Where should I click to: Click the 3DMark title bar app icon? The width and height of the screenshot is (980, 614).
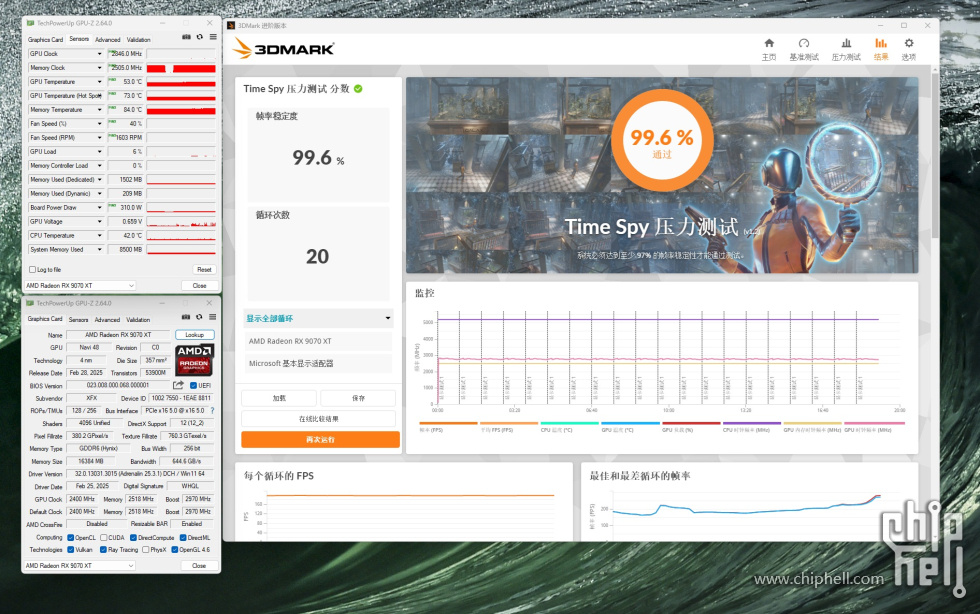[x=231, y=26]
